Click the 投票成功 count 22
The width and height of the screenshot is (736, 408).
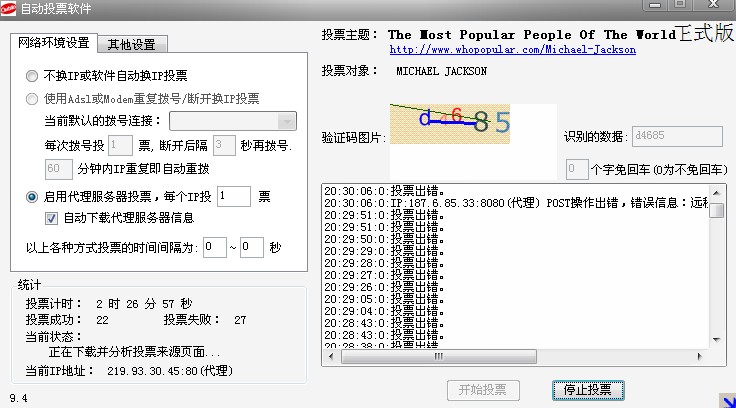pyautogui.click(x=102, y=320)
